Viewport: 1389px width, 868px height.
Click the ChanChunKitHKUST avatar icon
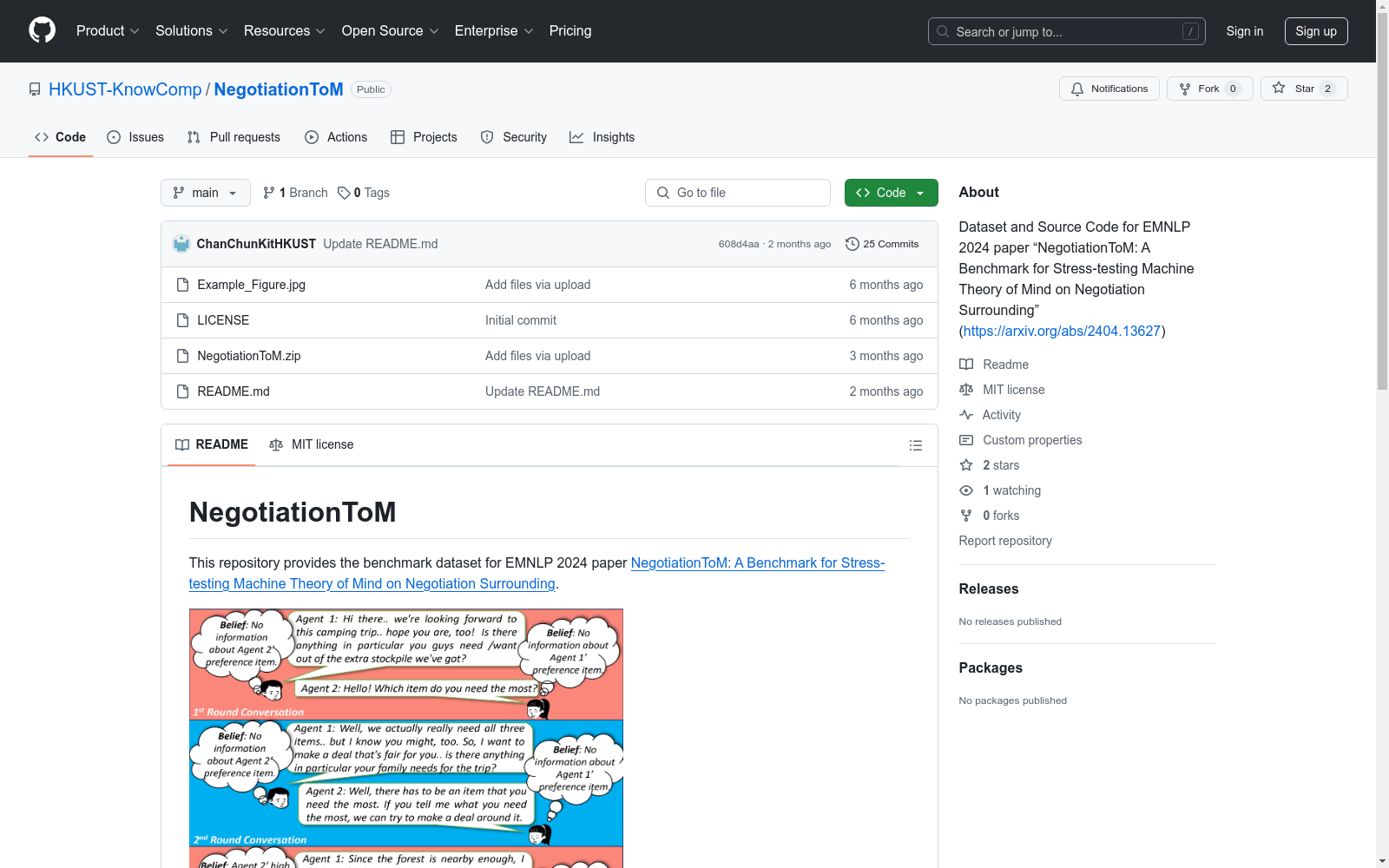point(181,244)
